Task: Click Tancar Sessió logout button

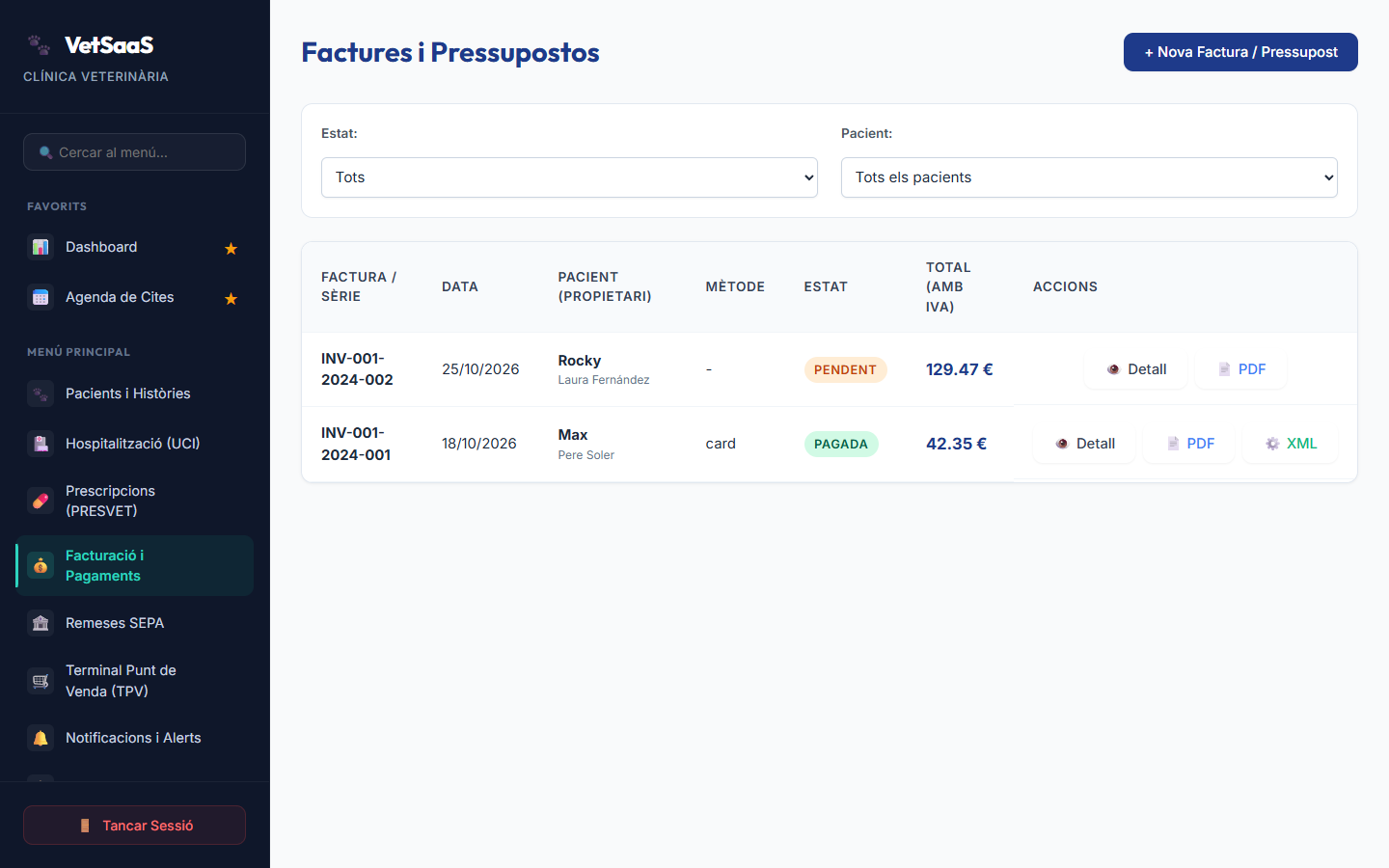Action: (135, 826)
